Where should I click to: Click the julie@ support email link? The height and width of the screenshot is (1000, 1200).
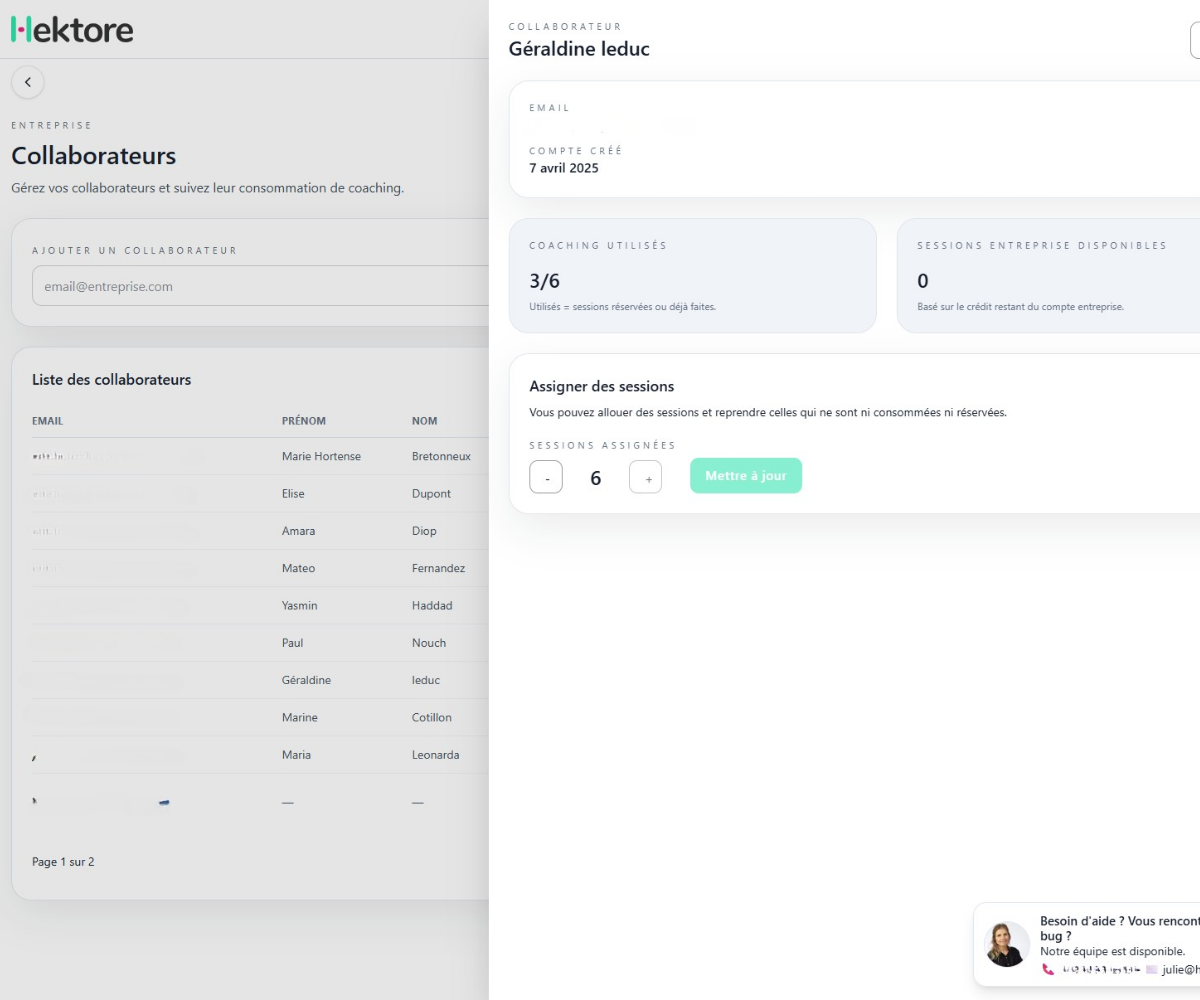[1180, 969]
